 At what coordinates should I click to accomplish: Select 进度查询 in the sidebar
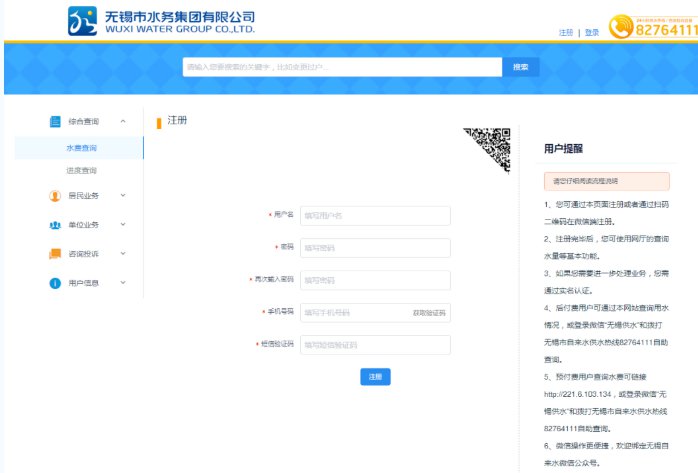pos(81,171)
